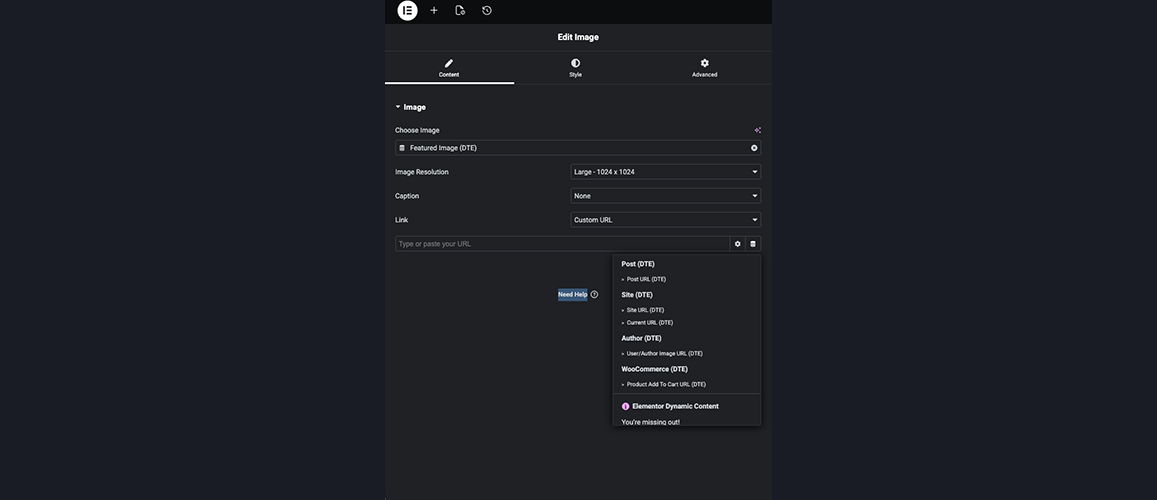Click the Need Help link
The width and height of the screenshot is (1157, 500).
572,295
